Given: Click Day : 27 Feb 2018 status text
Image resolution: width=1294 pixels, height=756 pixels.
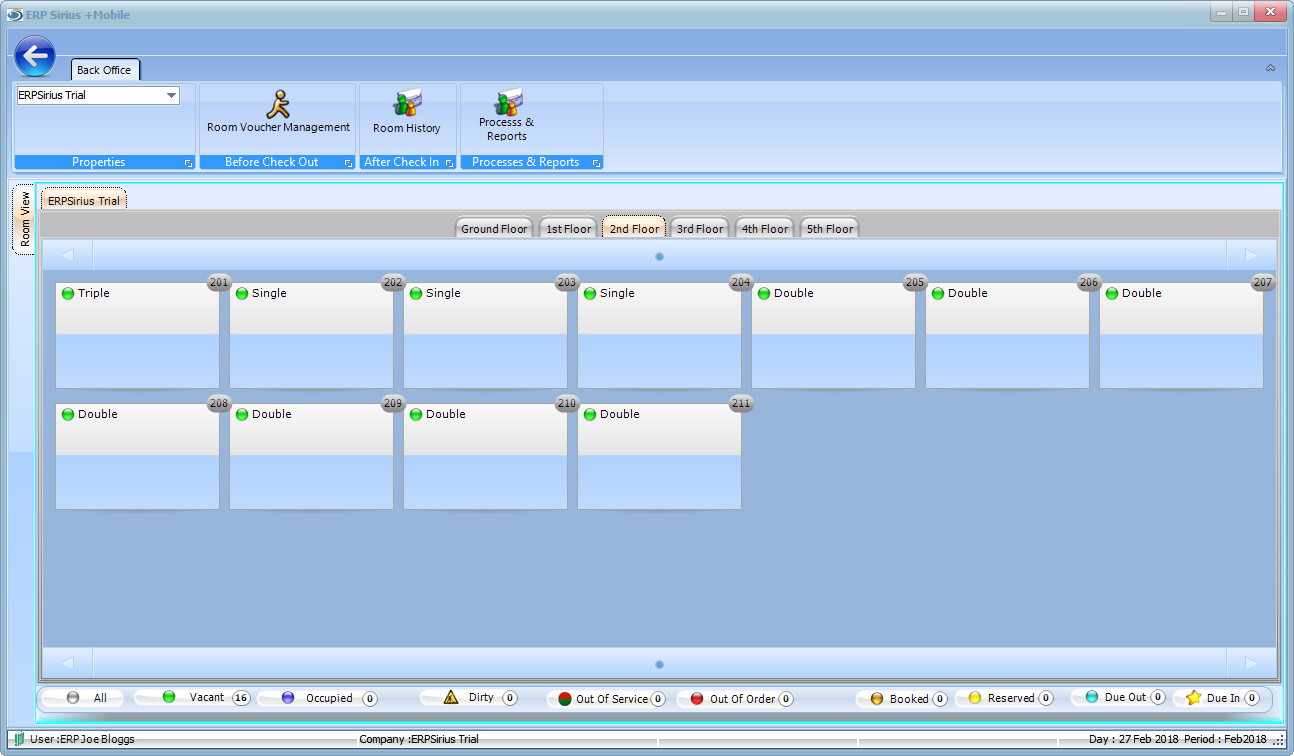Looking at the screenshot, I should coord(1133,739).
